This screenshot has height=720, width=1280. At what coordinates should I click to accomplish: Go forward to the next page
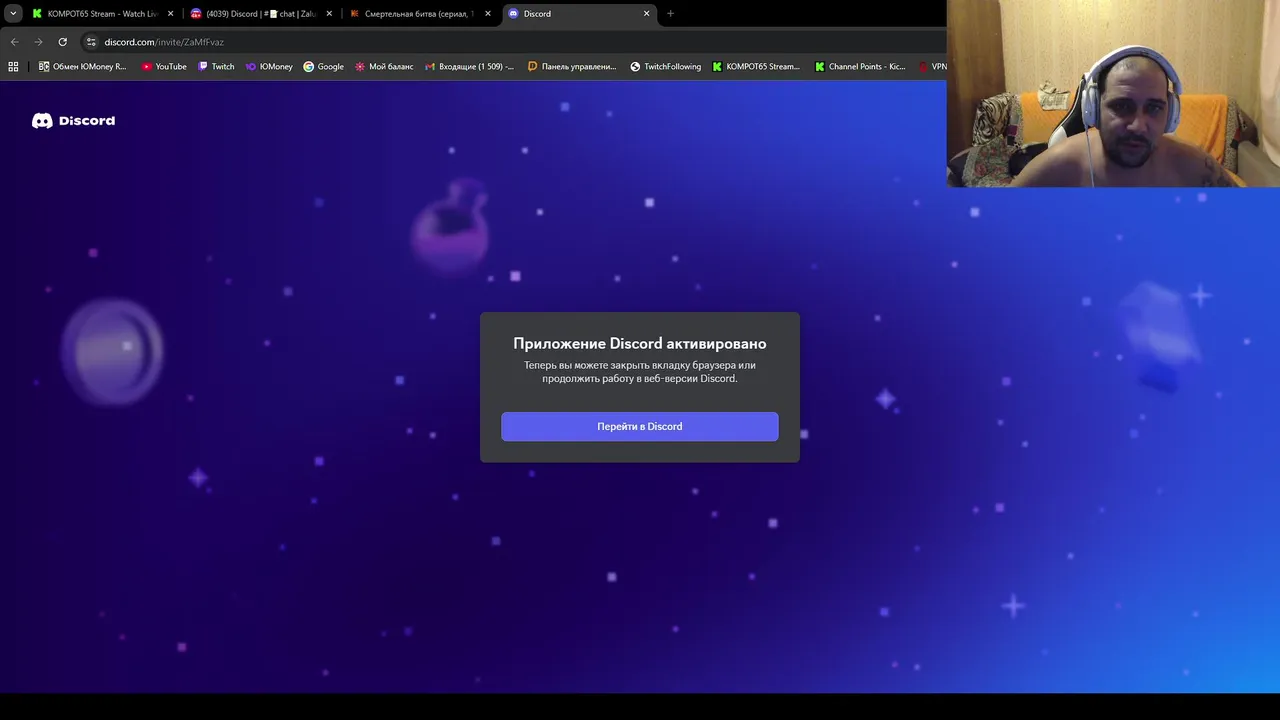pos(38,42)
